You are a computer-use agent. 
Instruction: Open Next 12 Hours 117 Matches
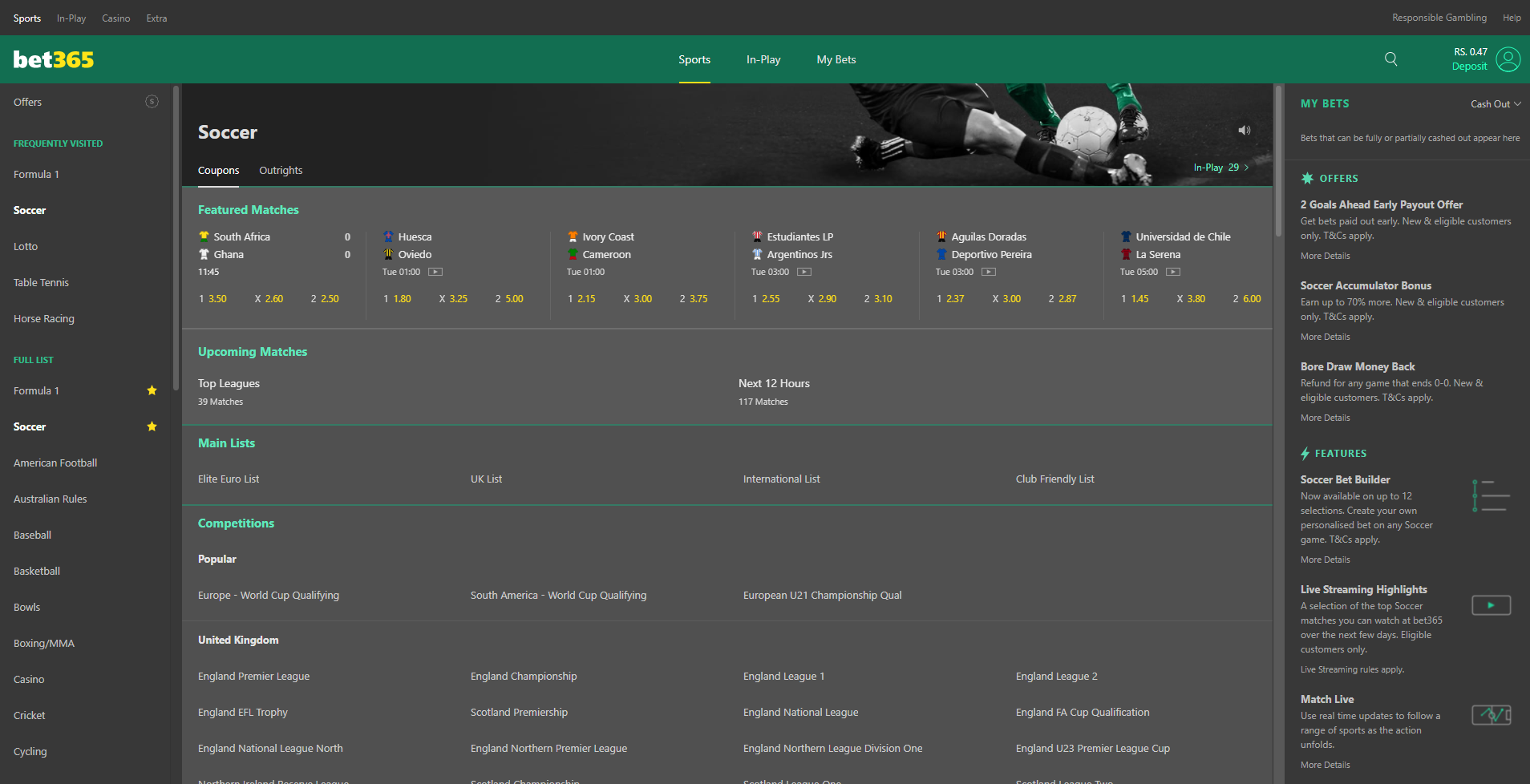pos(774,391)
